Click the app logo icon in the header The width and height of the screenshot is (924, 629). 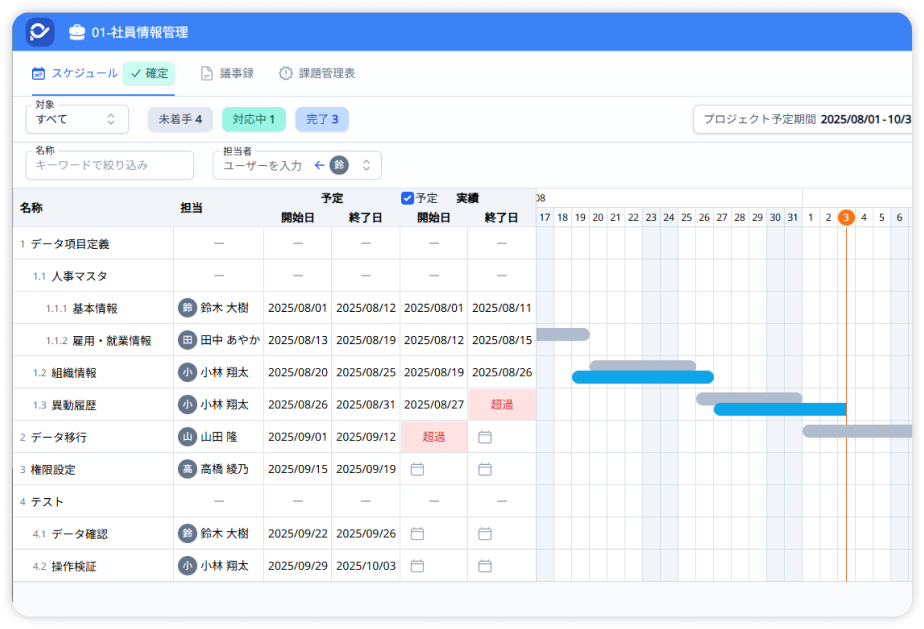point(40,32)
